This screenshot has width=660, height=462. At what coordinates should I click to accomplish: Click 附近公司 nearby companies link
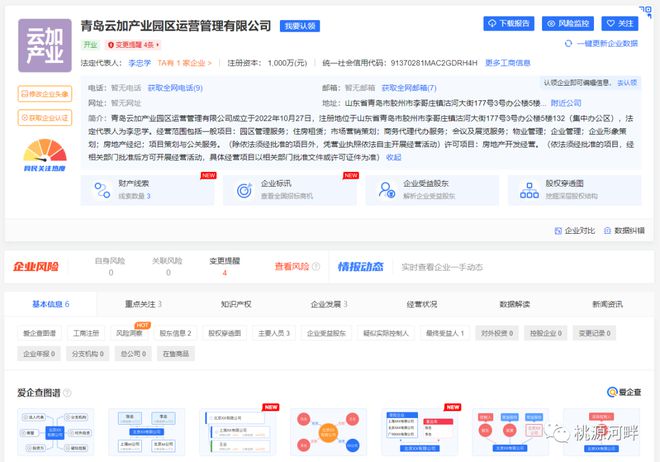click(x=566, y=103)
